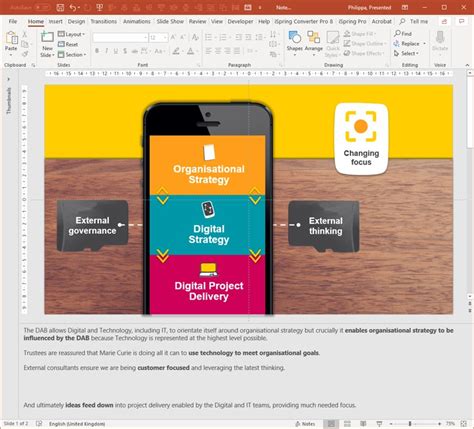Switch to the Slide Show tab
Viewport: 474px width, 429px height.
click(170, 21)
